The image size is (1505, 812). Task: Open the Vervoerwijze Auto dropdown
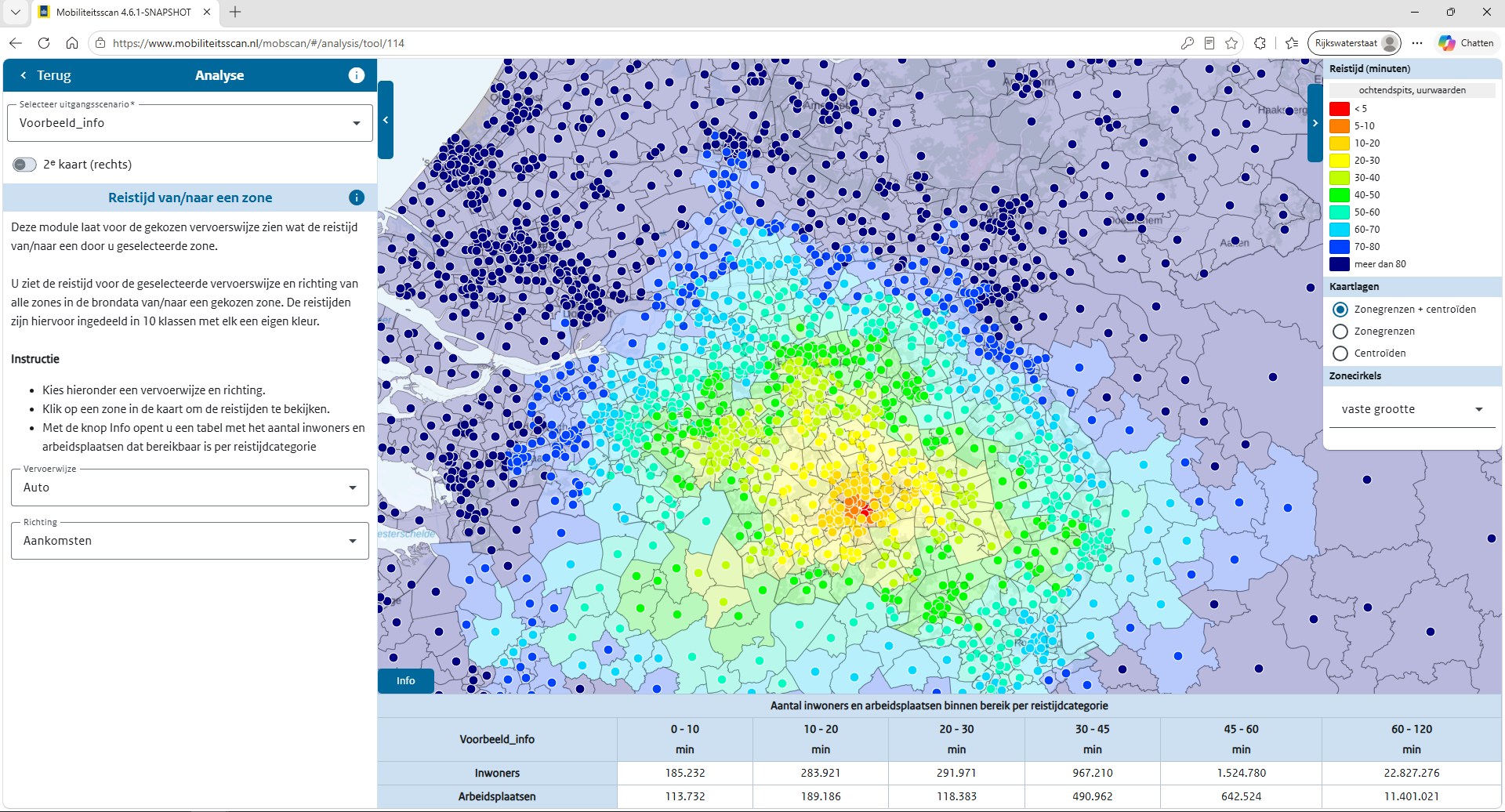(x=190, y=488)
